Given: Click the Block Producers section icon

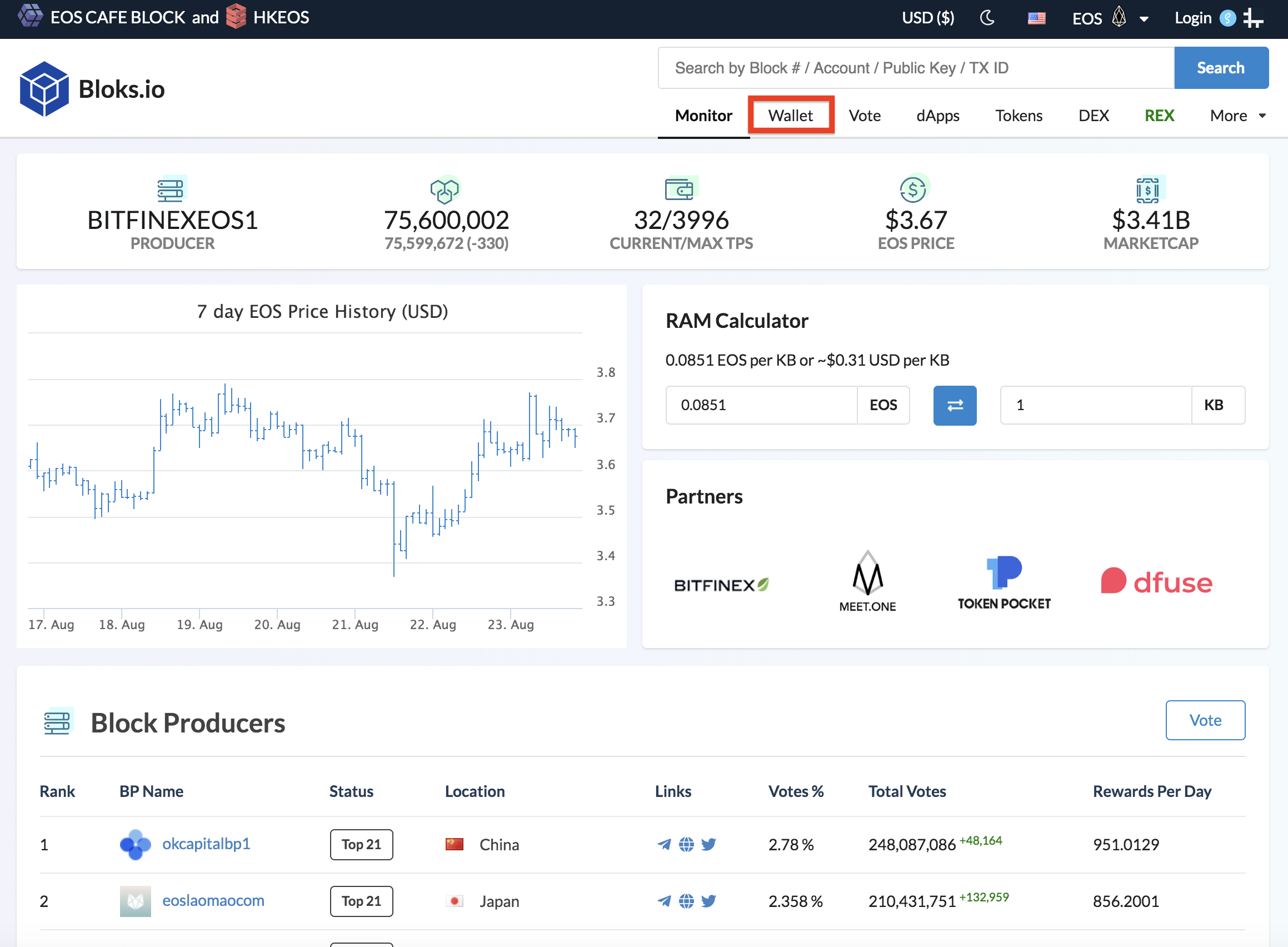Looking at the screenshot, I should coord(58,722).
